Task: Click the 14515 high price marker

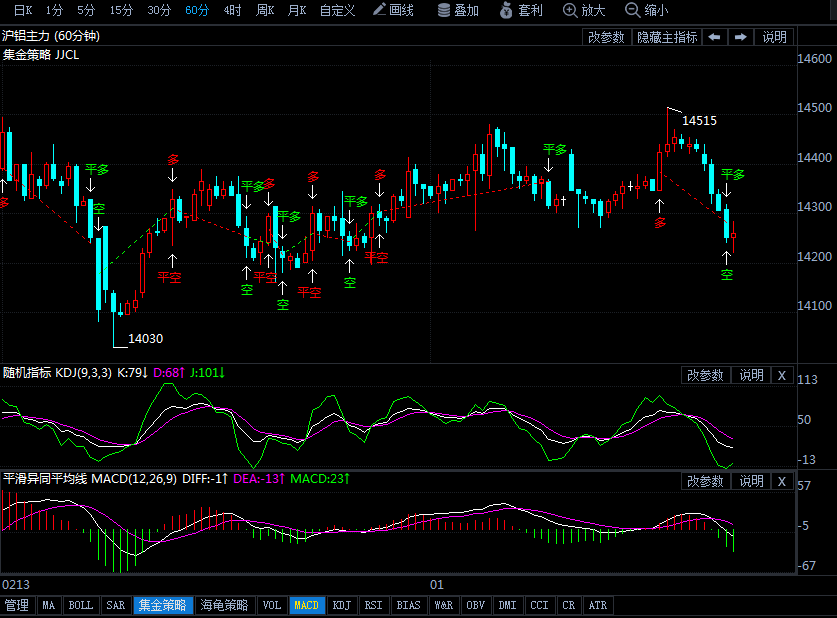Action: (x=699, y=121)
